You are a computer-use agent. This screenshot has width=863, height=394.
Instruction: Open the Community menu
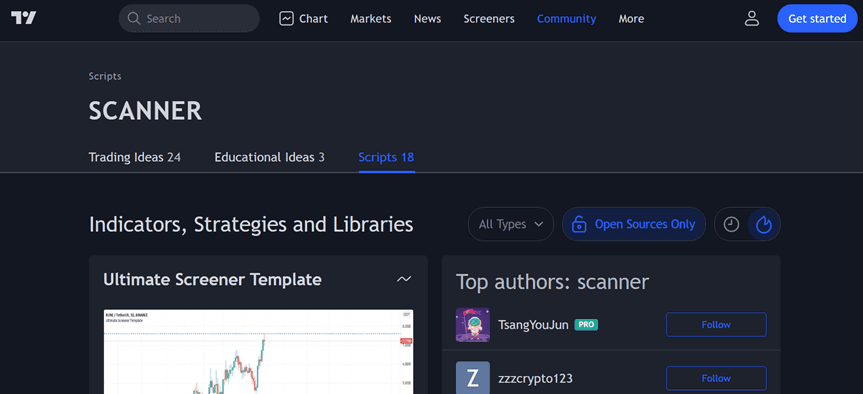pos(566,19)
